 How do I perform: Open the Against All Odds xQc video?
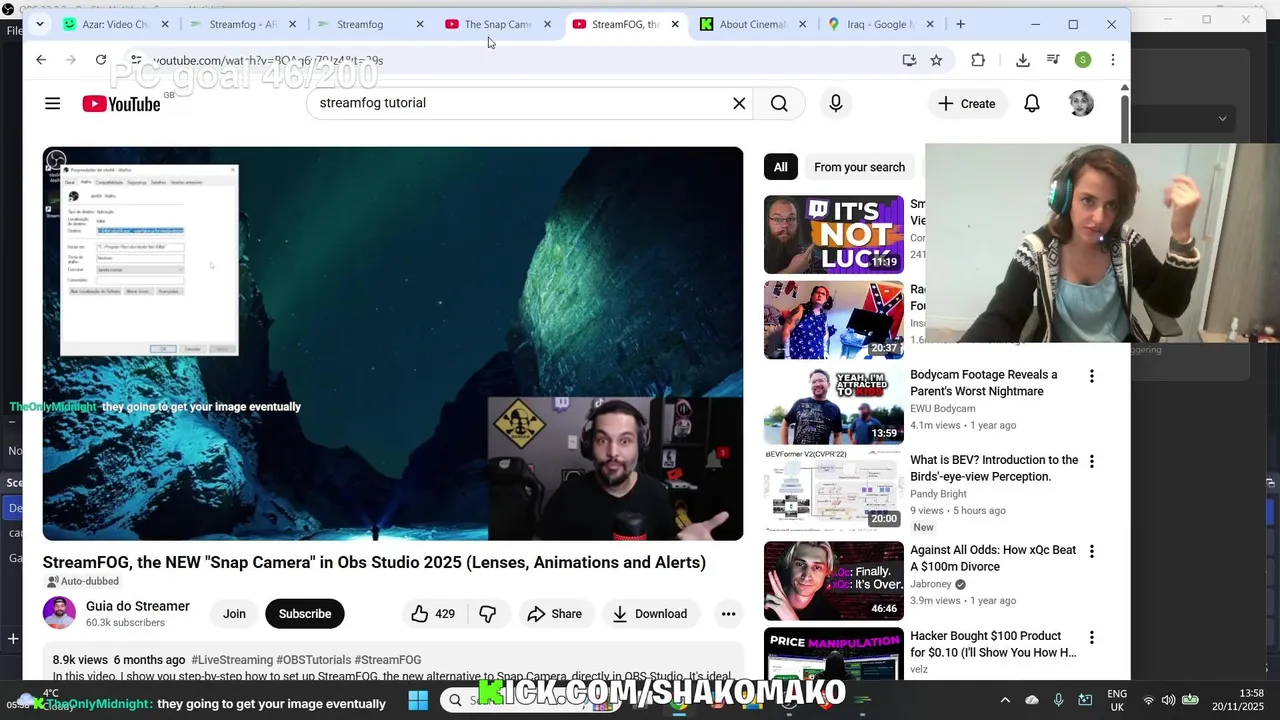tap(993, 558)
